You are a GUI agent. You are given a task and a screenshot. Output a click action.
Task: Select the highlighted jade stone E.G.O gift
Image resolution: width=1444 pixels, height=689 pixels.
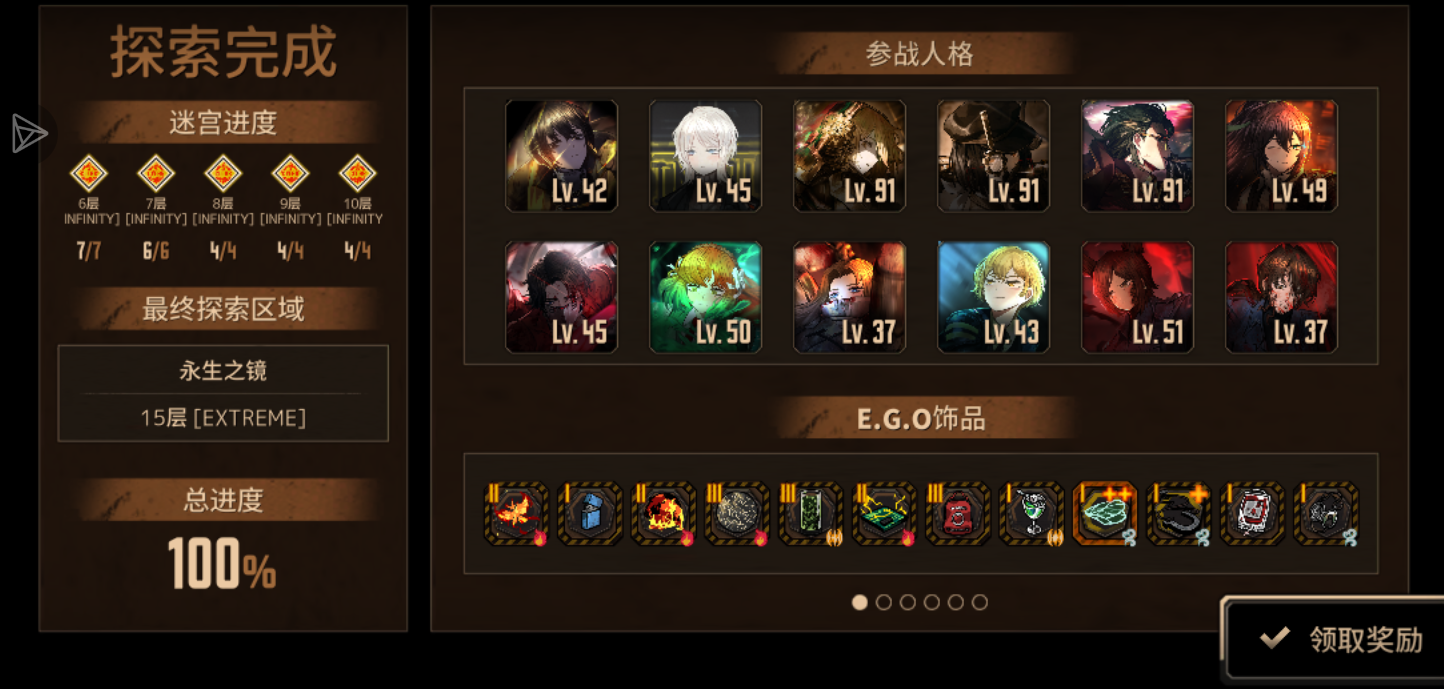pyautogui.click(x=1105, y=514)
